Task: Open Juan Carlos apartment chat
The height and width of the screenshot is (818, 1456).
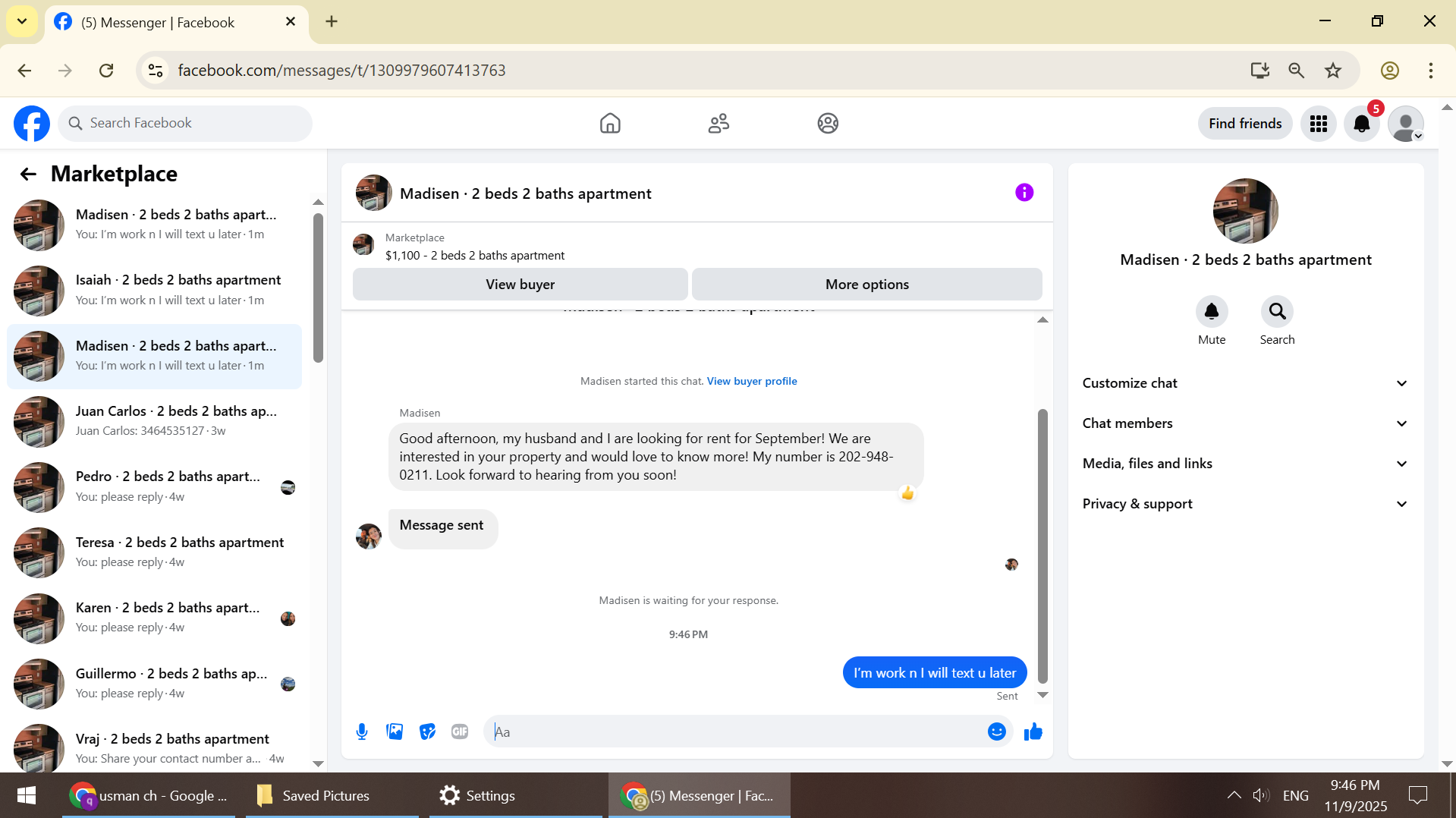Action: click(155, 422)
